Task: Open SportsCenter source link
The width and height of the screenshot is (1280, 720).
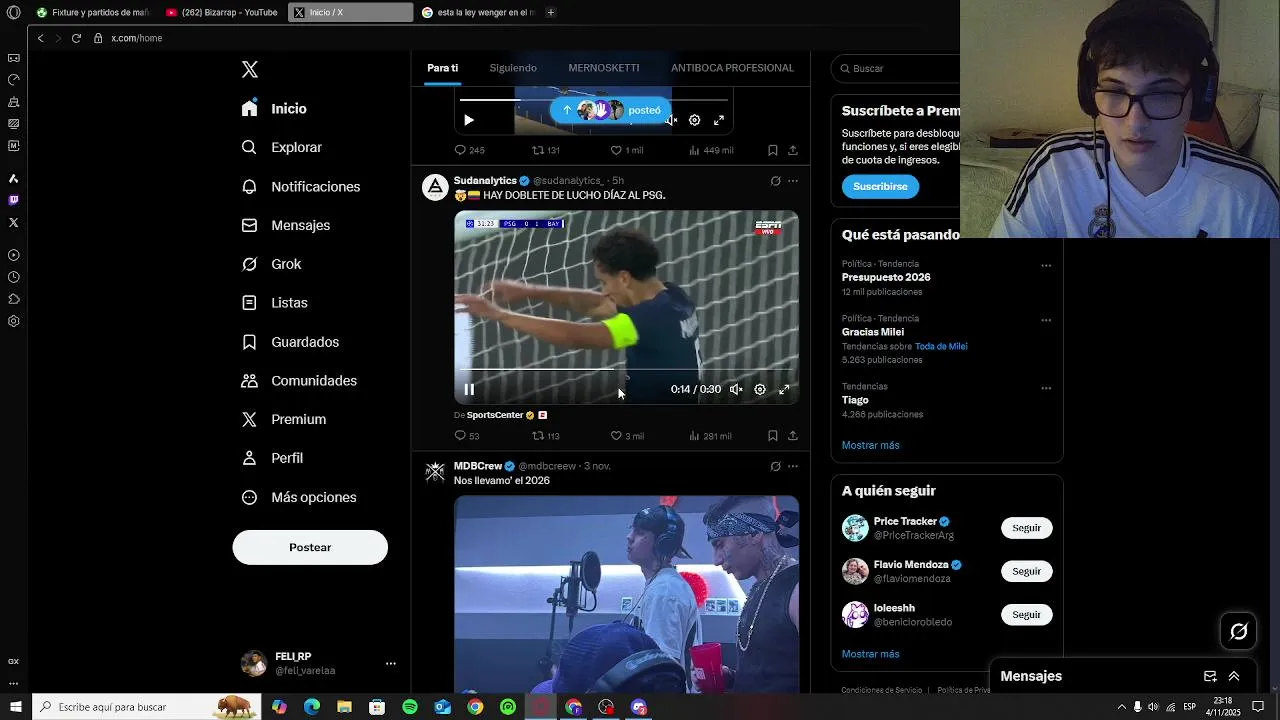Action: click(495, 415)
